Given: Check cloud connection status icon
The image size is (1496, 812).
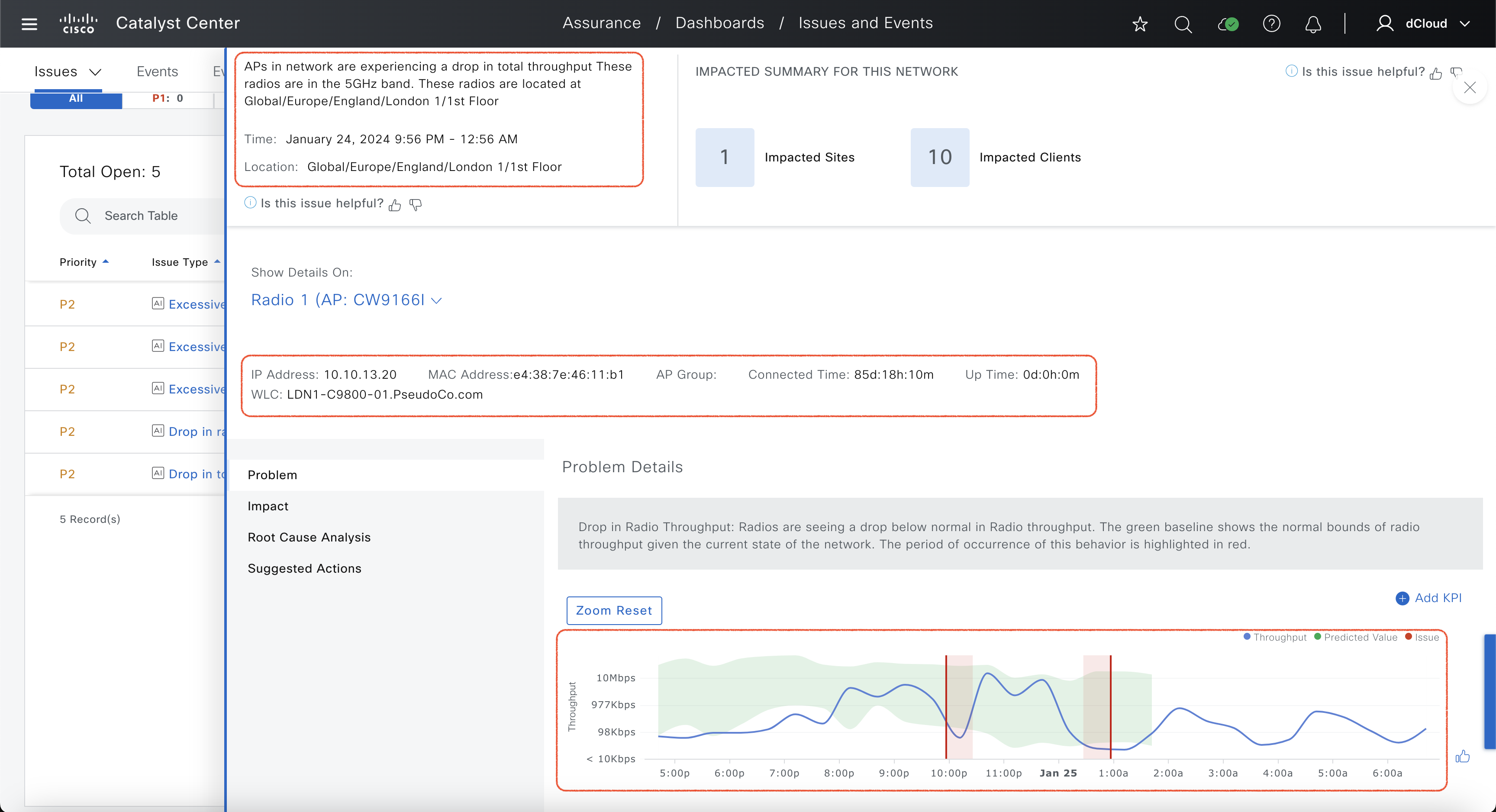Looking at the screenshot, I should click(1228, 24).
